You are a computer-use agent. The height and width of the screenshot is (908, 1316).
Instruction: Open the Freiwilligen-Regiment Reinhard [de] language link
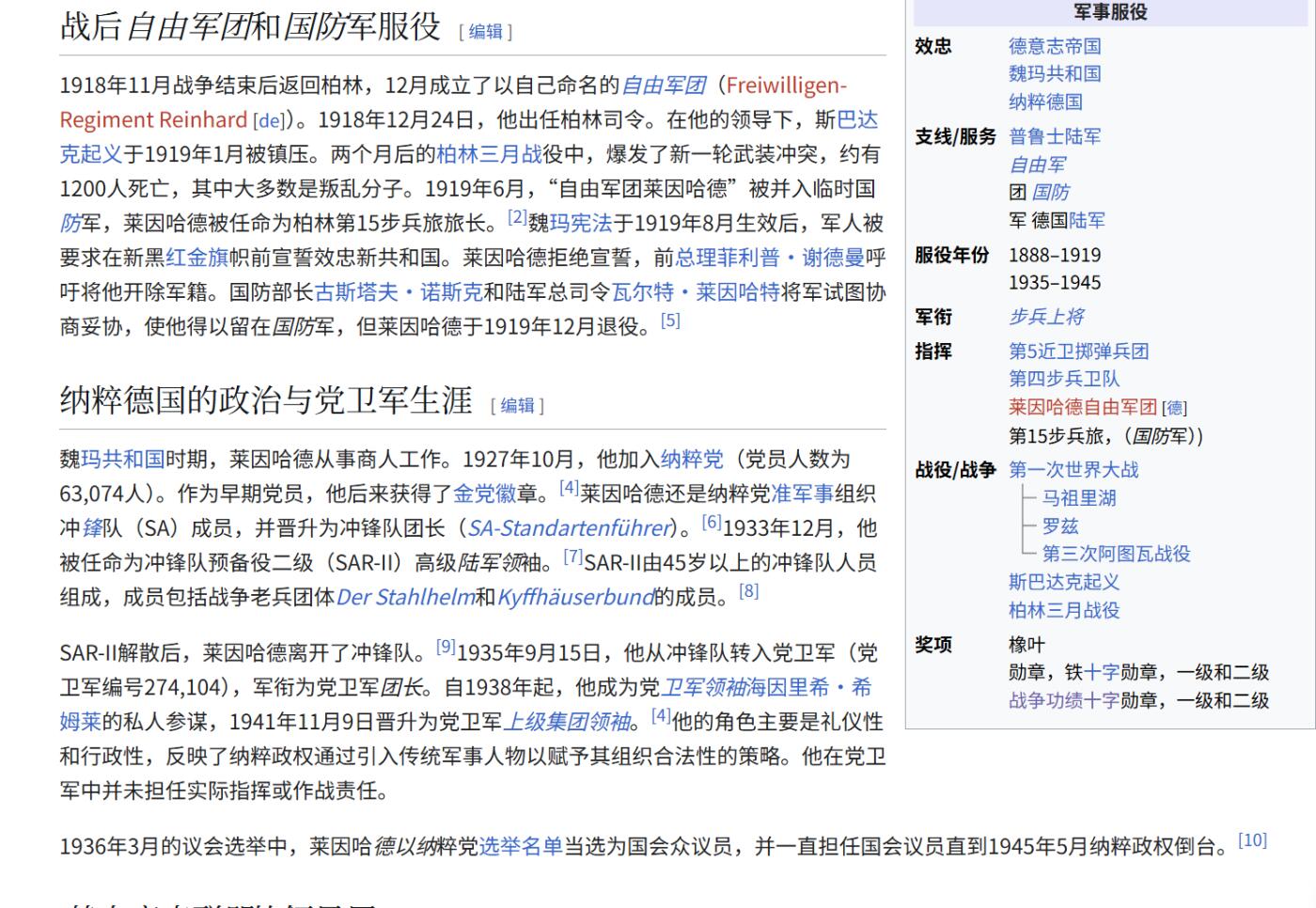click(269, 120)
